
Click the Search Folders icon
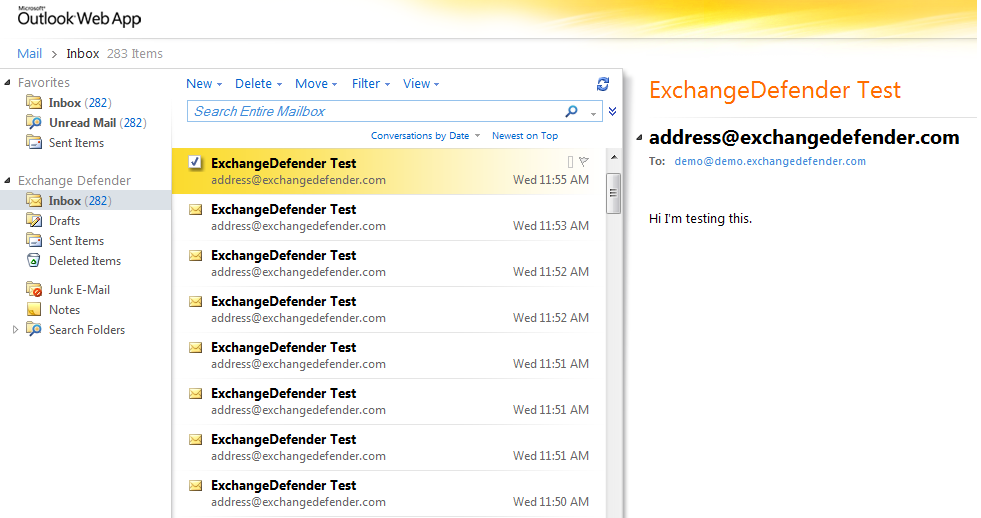click(x=34, y=329)
